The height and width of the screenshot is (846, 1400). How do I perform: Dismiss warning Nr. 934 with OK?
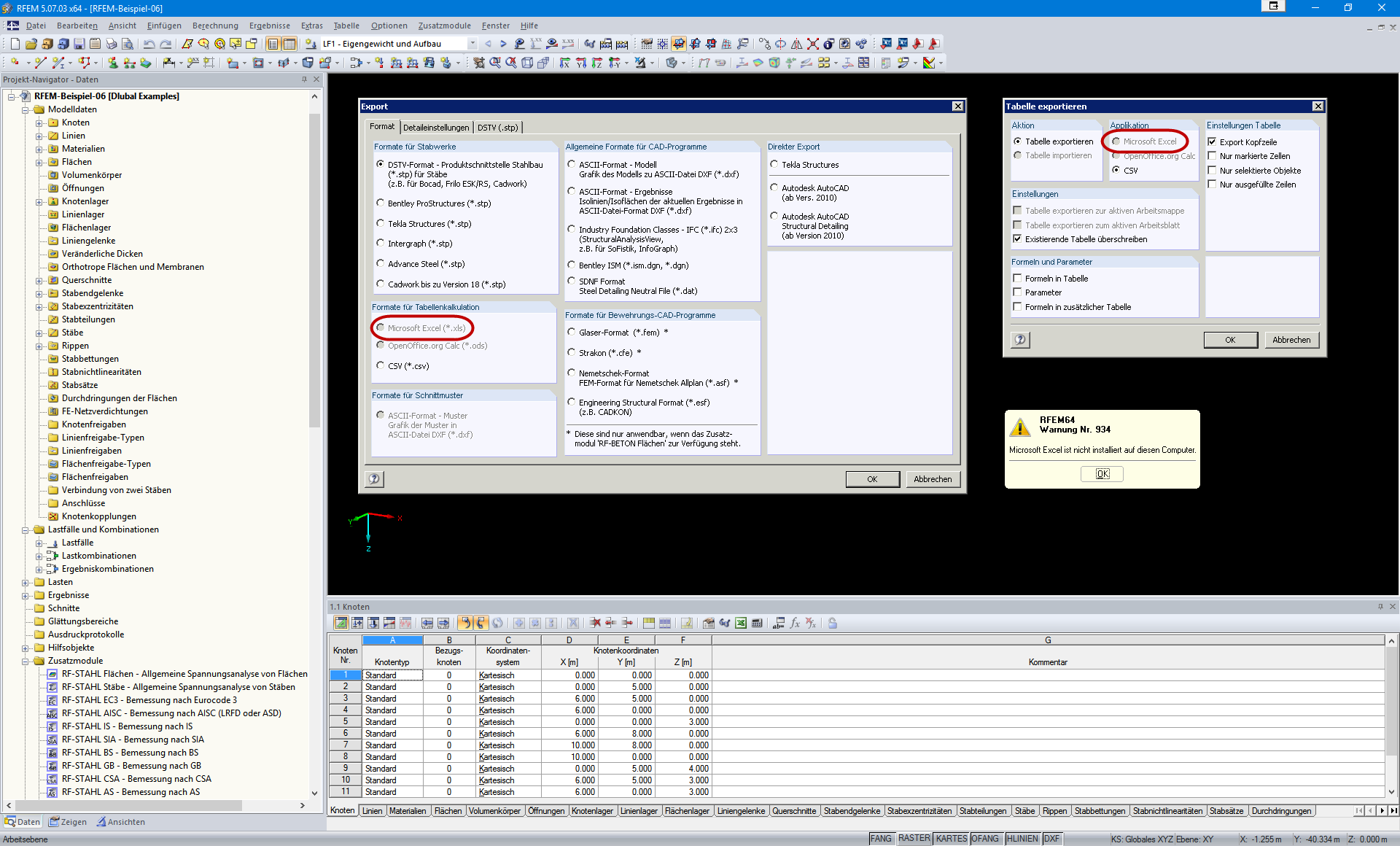1101,473
